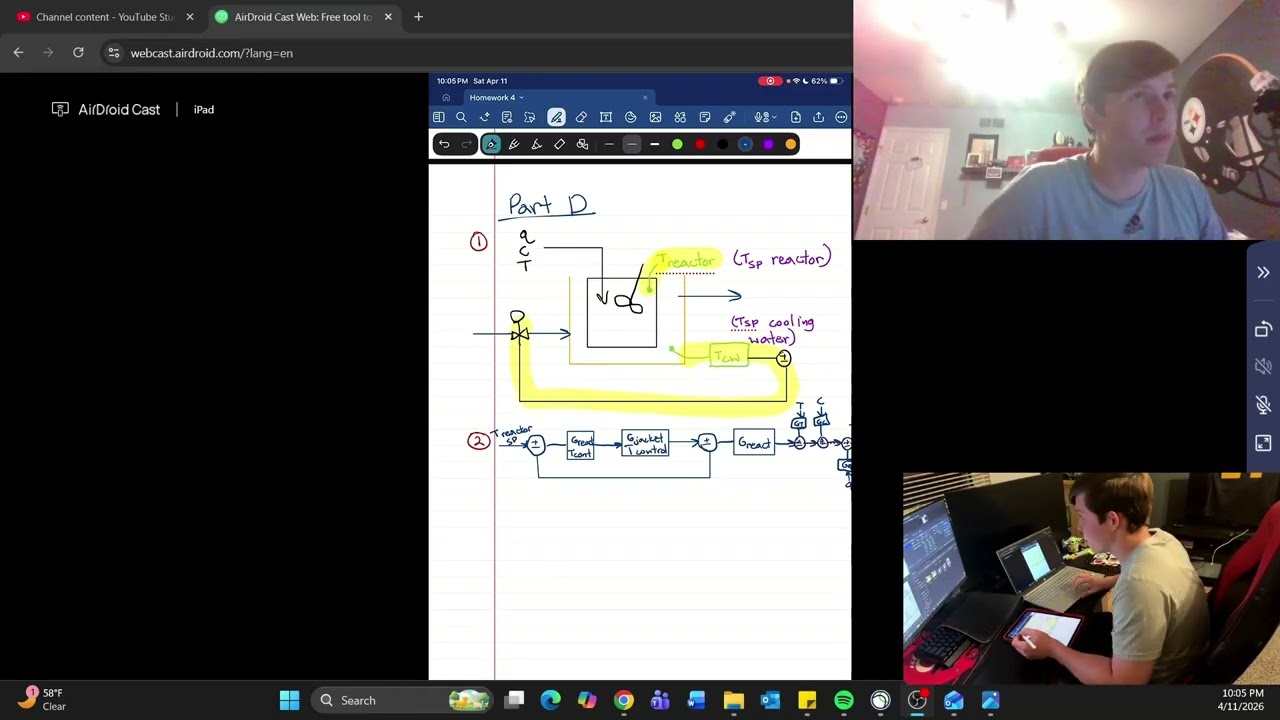
Task: Pick the orange pen color
Action: 791,144
